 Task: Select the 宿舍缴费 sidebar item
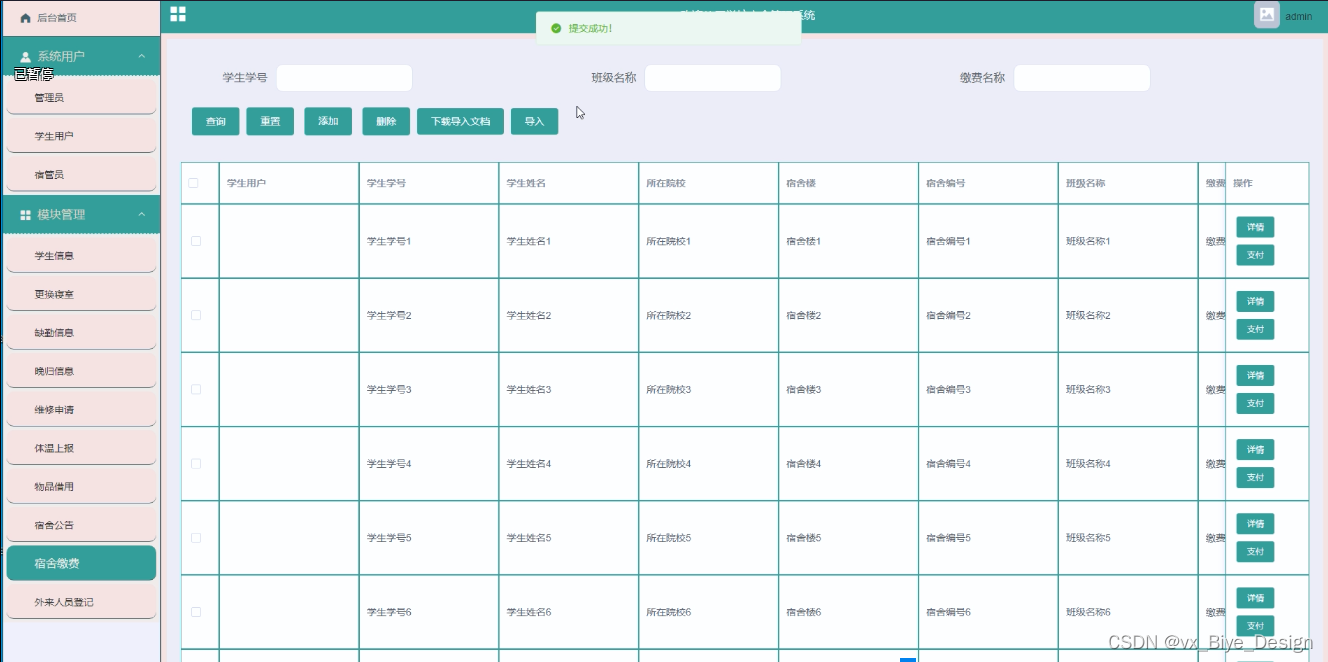pos(81,563)
